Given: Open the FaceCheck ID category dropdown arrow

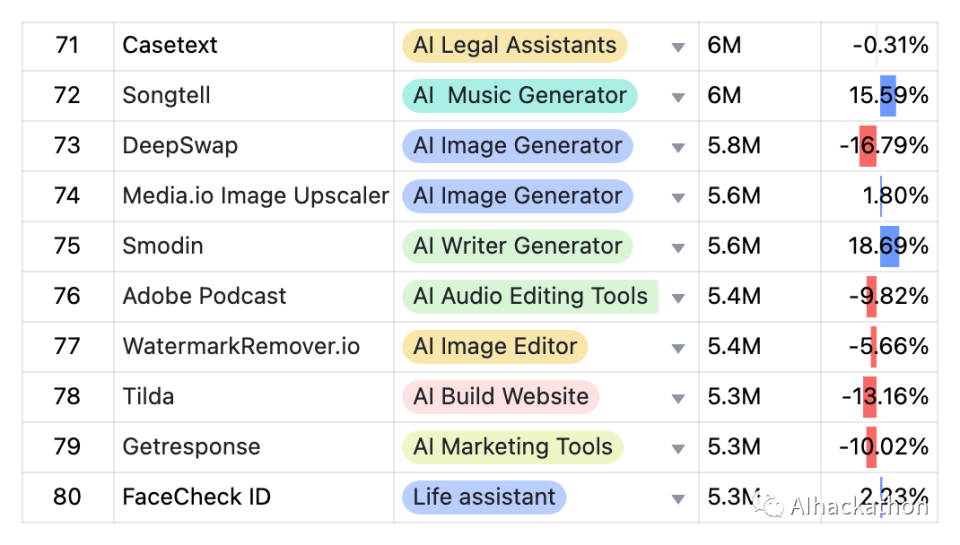Looking at the screenshot, I should (678, 498).
